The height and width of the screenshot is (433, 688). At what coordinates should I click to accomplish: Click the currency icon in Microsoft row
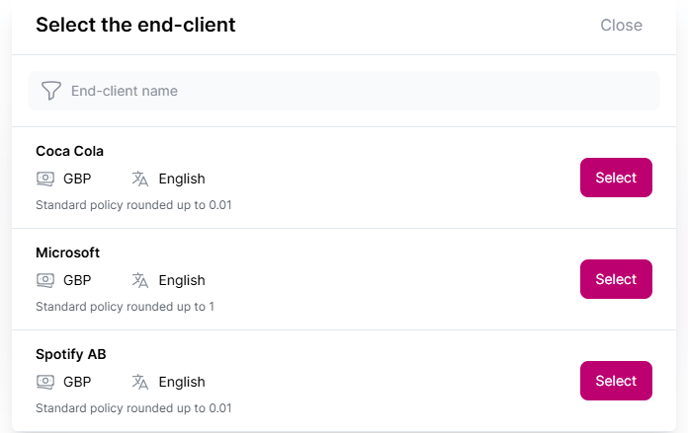45,280
